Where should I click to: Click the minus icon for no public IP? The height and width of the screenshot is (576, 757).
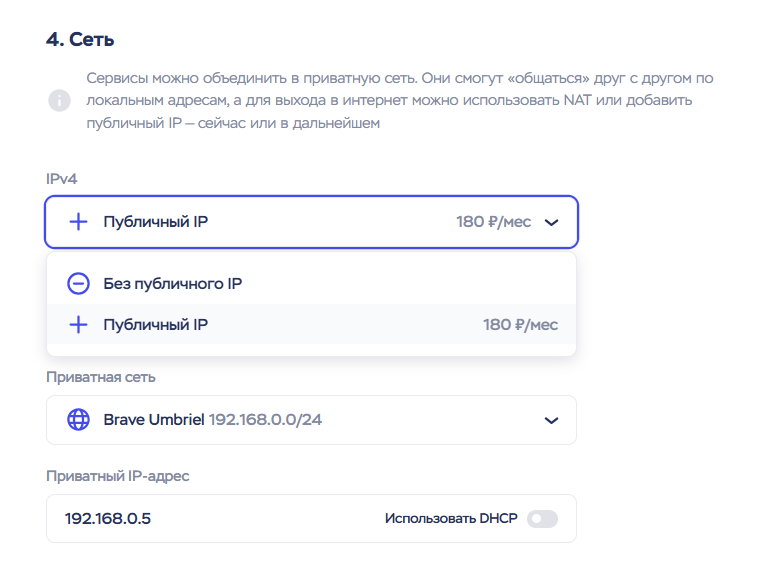[78, 284]
